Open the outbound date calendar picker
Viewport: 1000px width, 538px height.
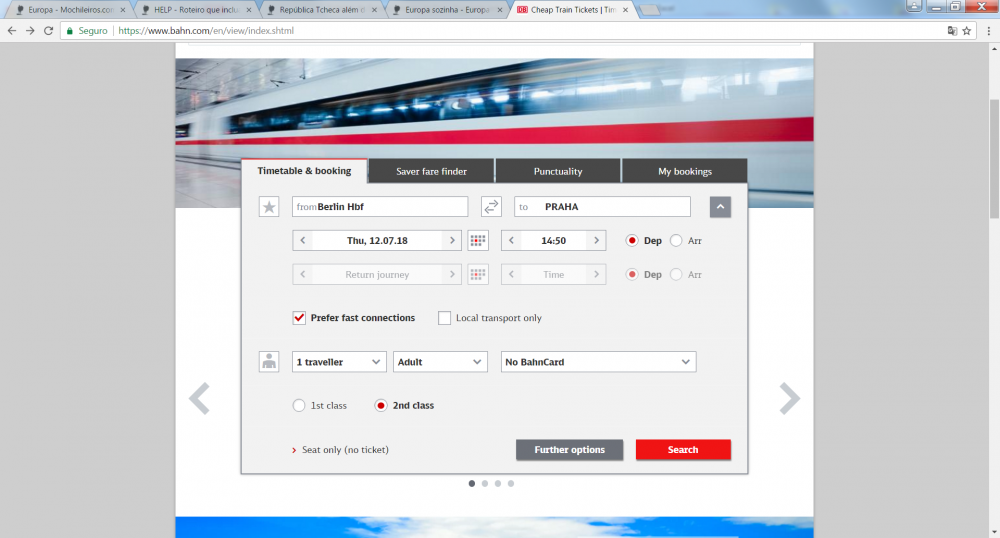478,241
